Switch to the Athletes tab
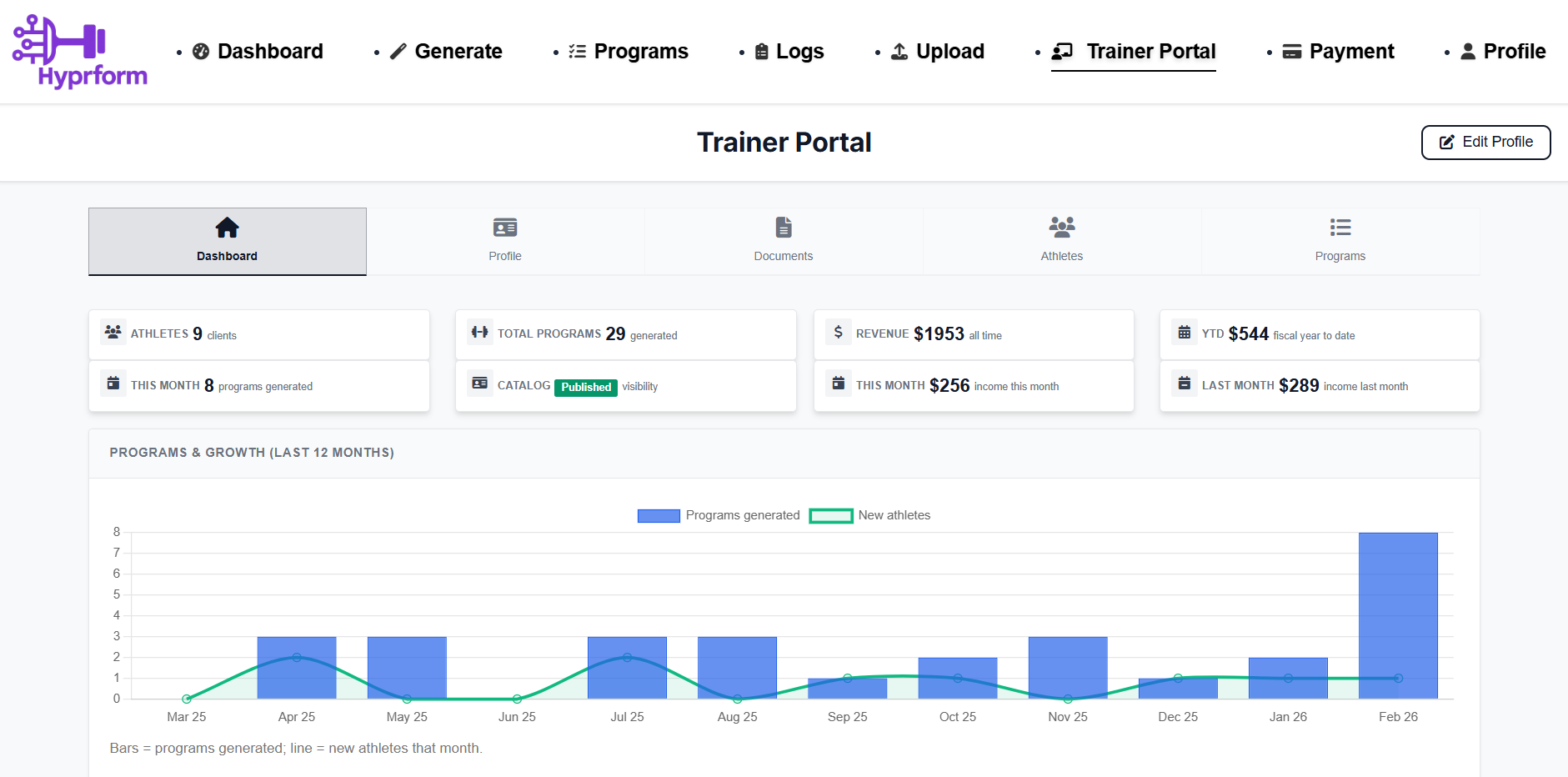The width and height of the screenshot is (1568, 777). click(1061, 242)
